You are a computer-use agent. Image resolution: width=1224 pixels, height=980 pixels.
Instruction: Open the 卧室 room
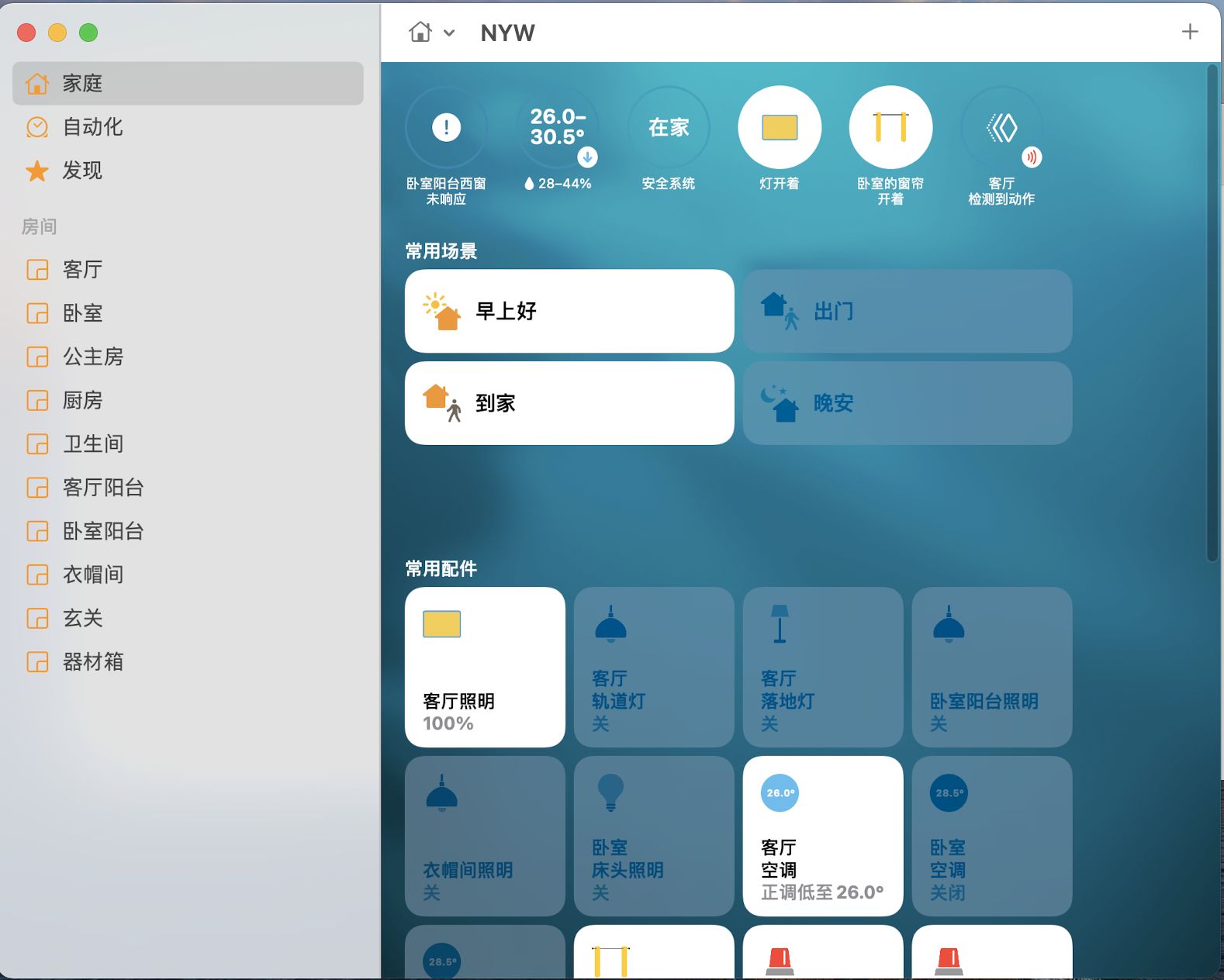pyautogui.click(x=188, y=312)
